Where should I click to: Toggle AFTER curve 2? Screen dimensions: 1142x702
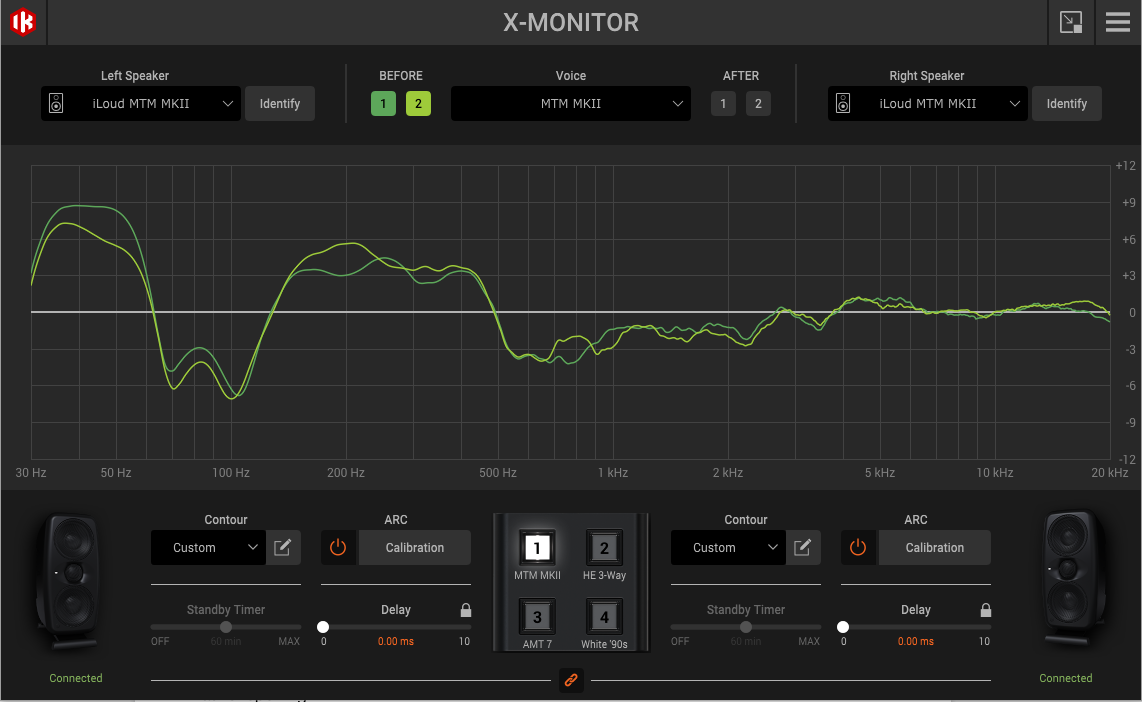tap(758, 103)
